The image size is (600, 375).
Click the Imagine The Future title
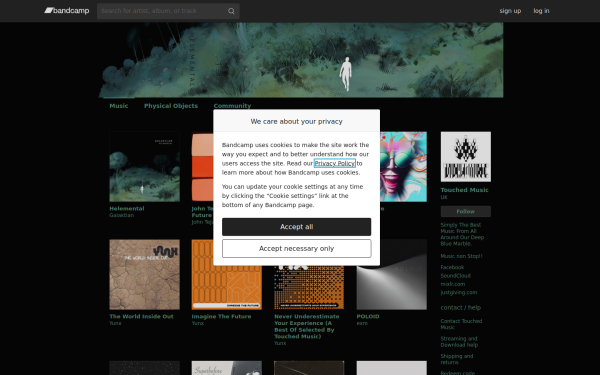(x=221, y=316)
